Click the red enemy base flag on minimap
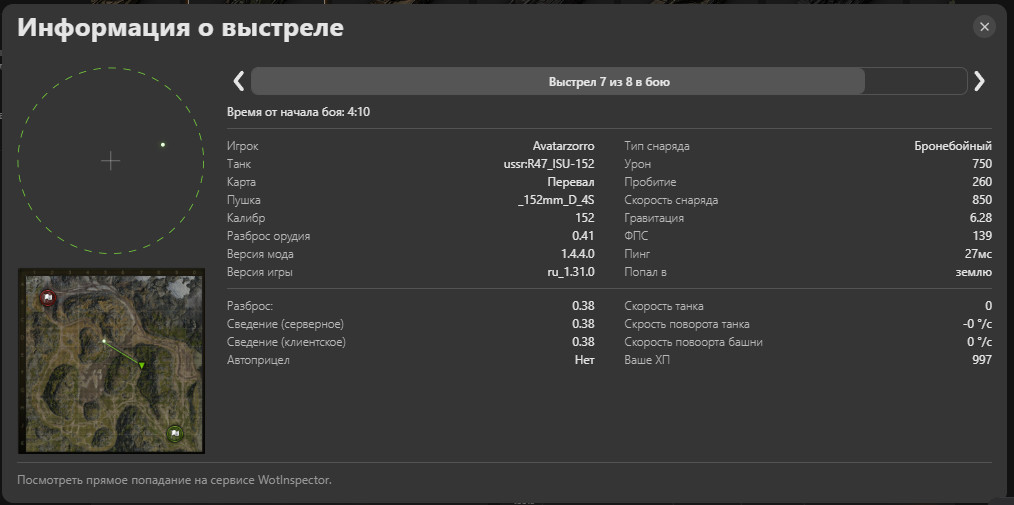 pos(46,298)
